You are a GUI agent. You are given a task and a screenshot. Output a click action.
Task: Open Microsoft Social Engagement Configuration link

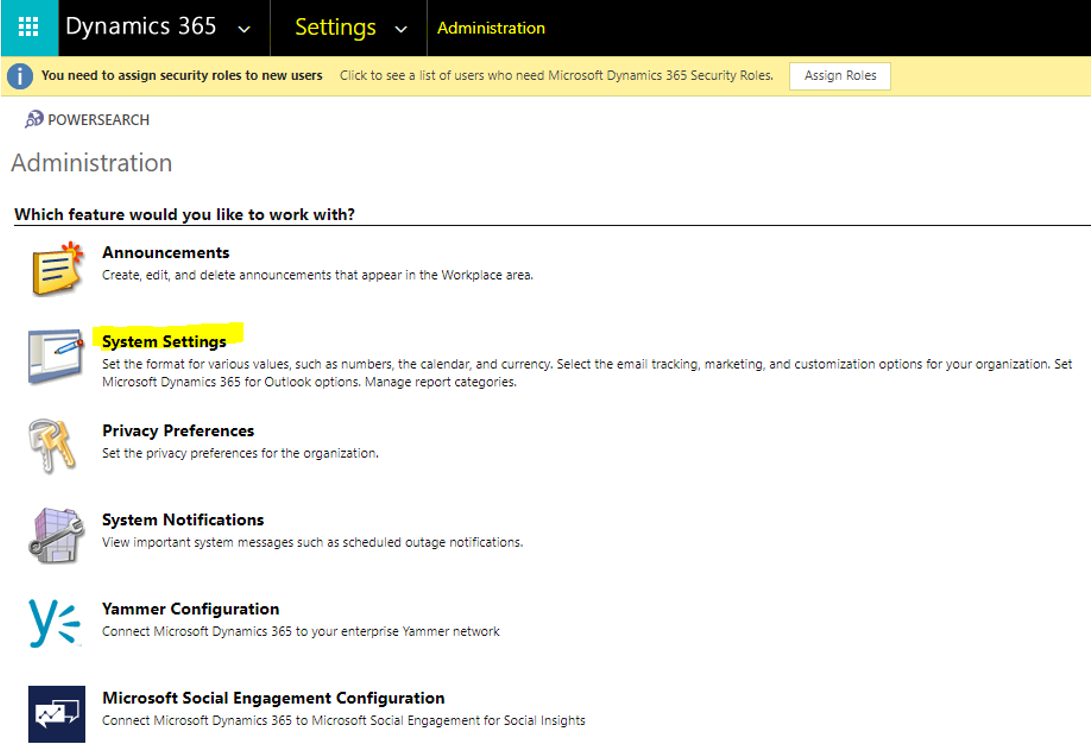pos(273,698)
